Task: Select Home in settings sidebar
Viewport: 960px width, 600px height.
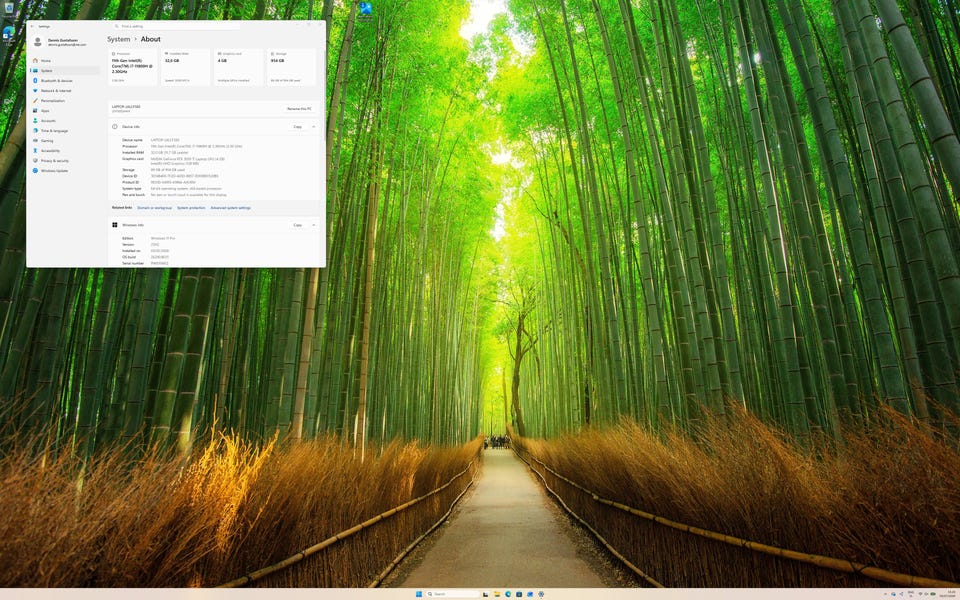Action: pyautogui.click(x=46, y=61)
